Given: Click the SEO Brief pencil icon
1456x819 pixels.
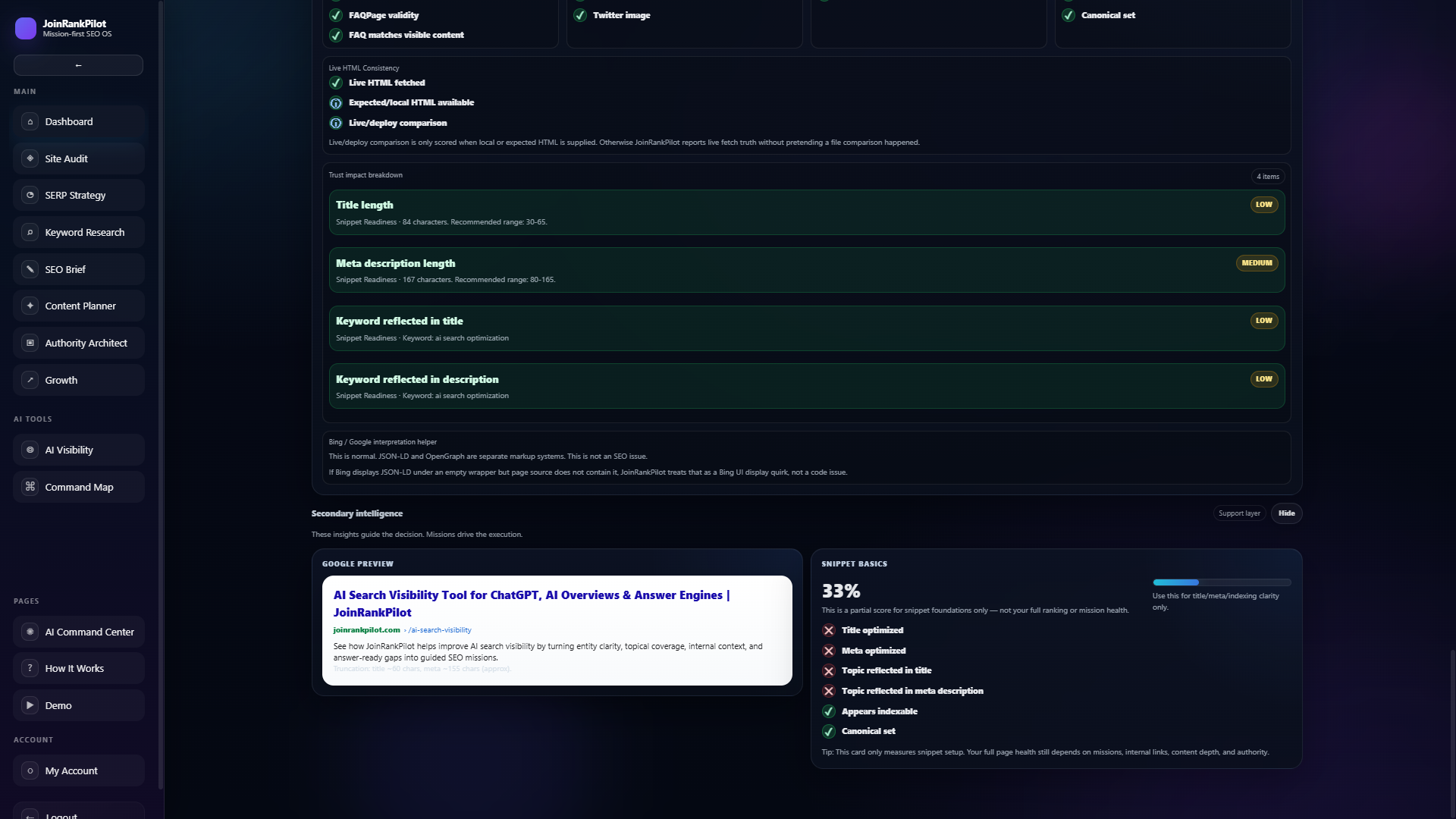Looking at the screenshot, I should click(x=30, y=269).
